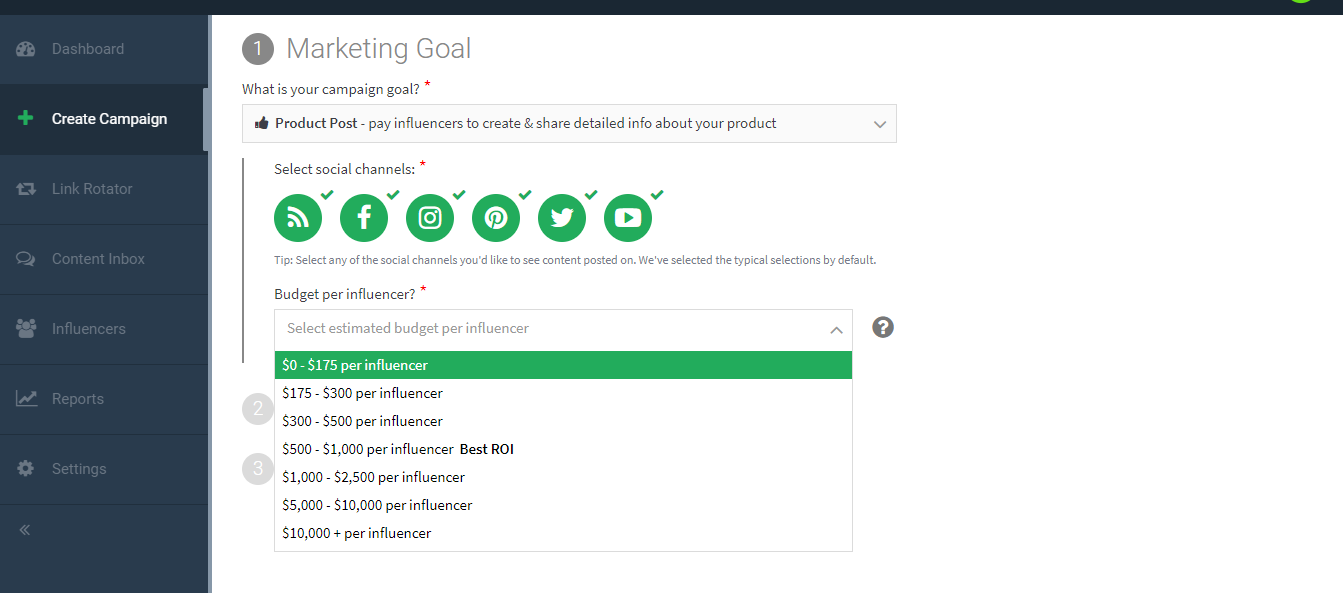Choose $10,000 + per influencer option
1343x593 pixels.
coord(357,533)
